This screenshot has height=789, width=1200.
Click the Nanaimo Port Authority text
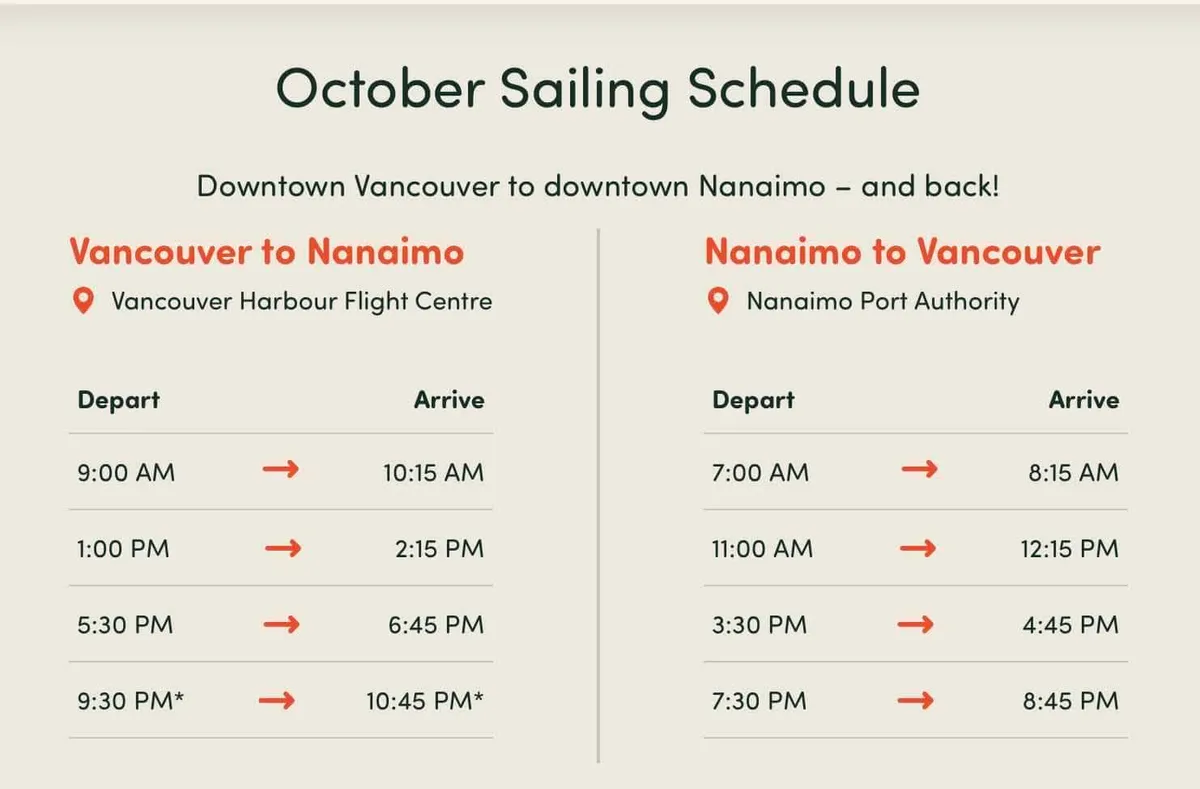point(883,301)
